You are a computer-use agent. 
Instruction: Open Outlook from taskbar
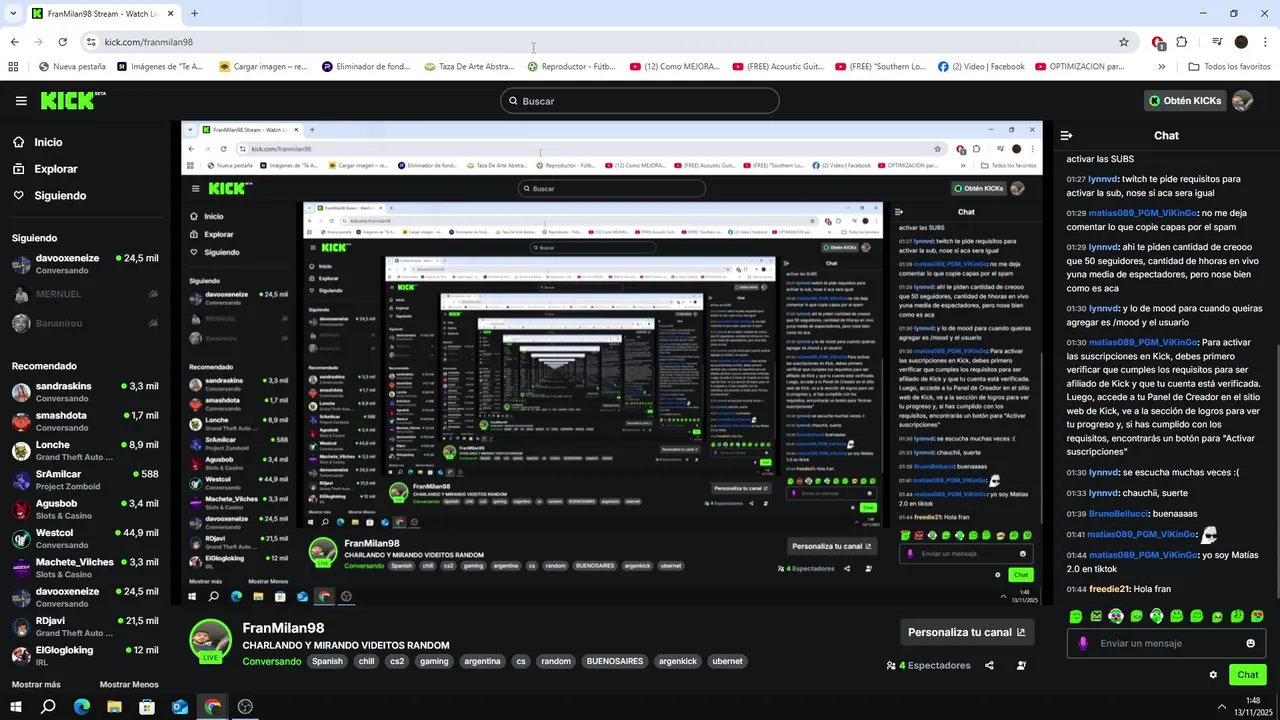(180, 707)
